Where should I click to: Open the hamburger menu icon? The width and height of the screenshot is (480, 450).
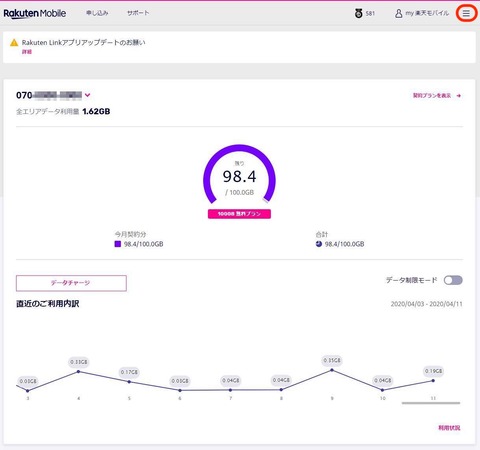click(466, 13)
